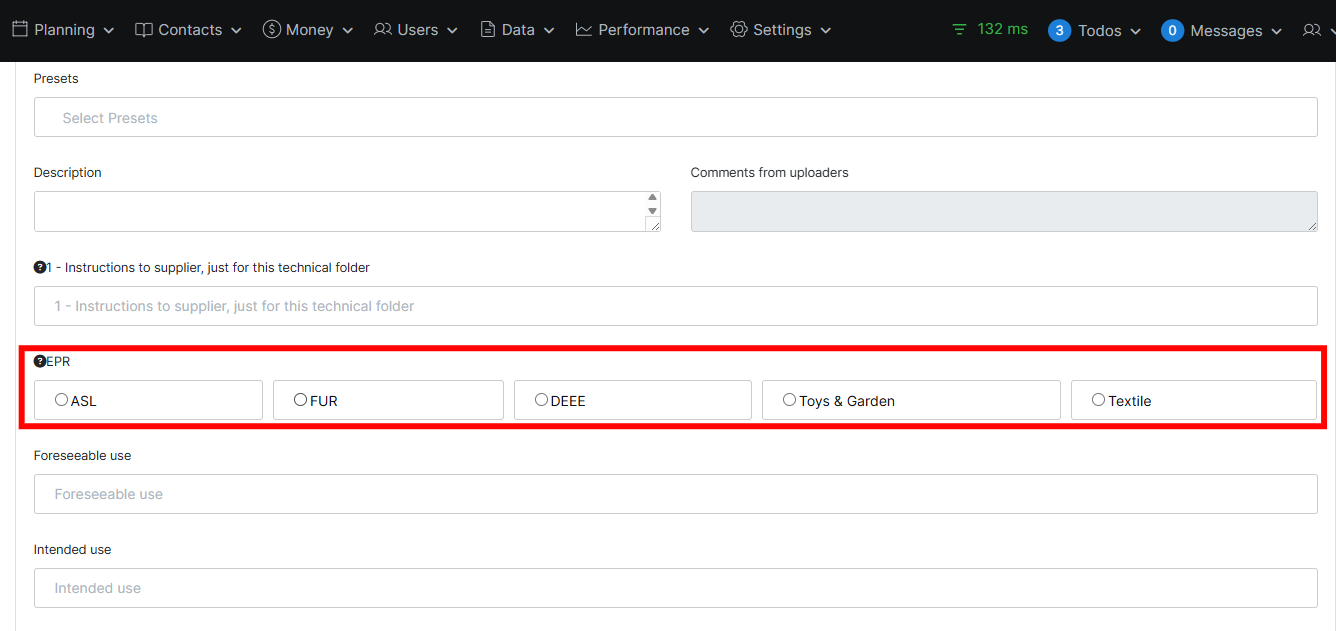
Task: Click into the Intended use field
Action: [675, 588]
